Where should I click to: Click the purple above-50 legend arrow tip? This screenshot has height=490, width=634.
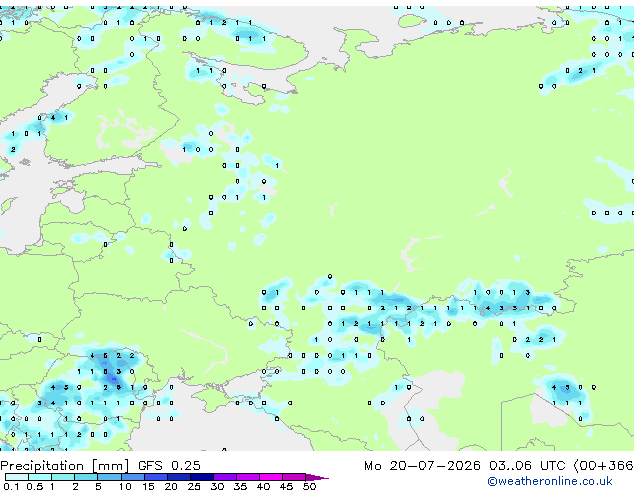pyautogui.click(x=317, y=477)
